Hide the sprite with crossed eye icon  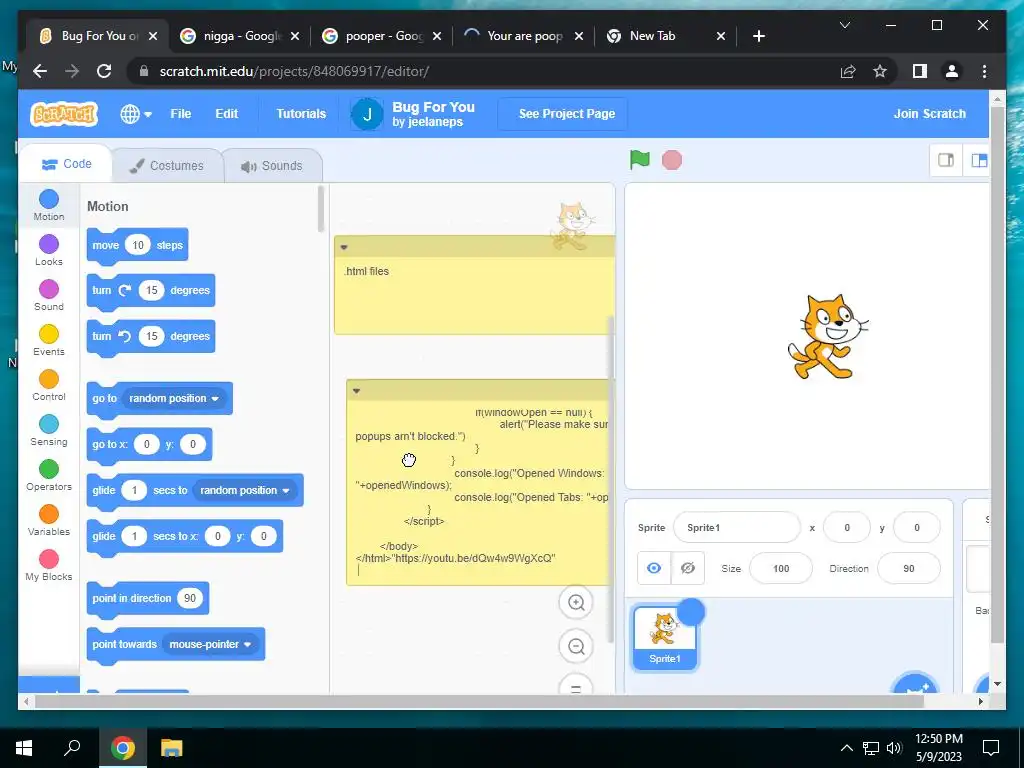tap(688, 568)
